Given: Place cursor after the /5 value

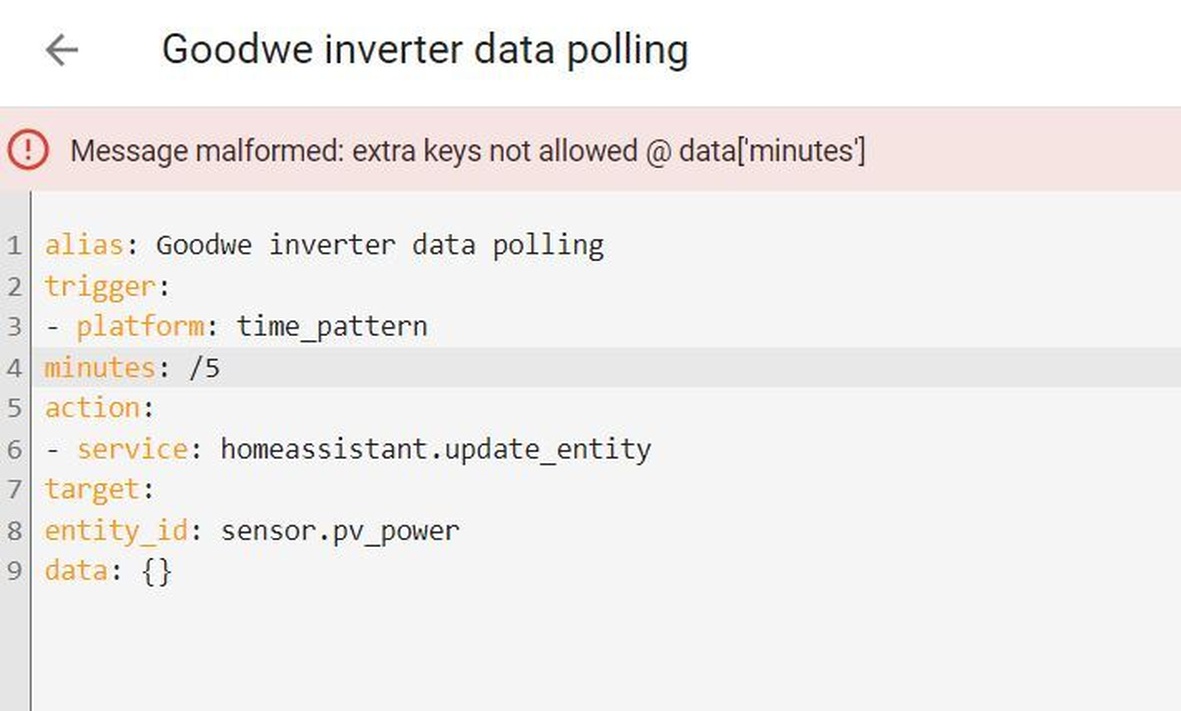Looking at the screenshot, I should pos(221,368).
